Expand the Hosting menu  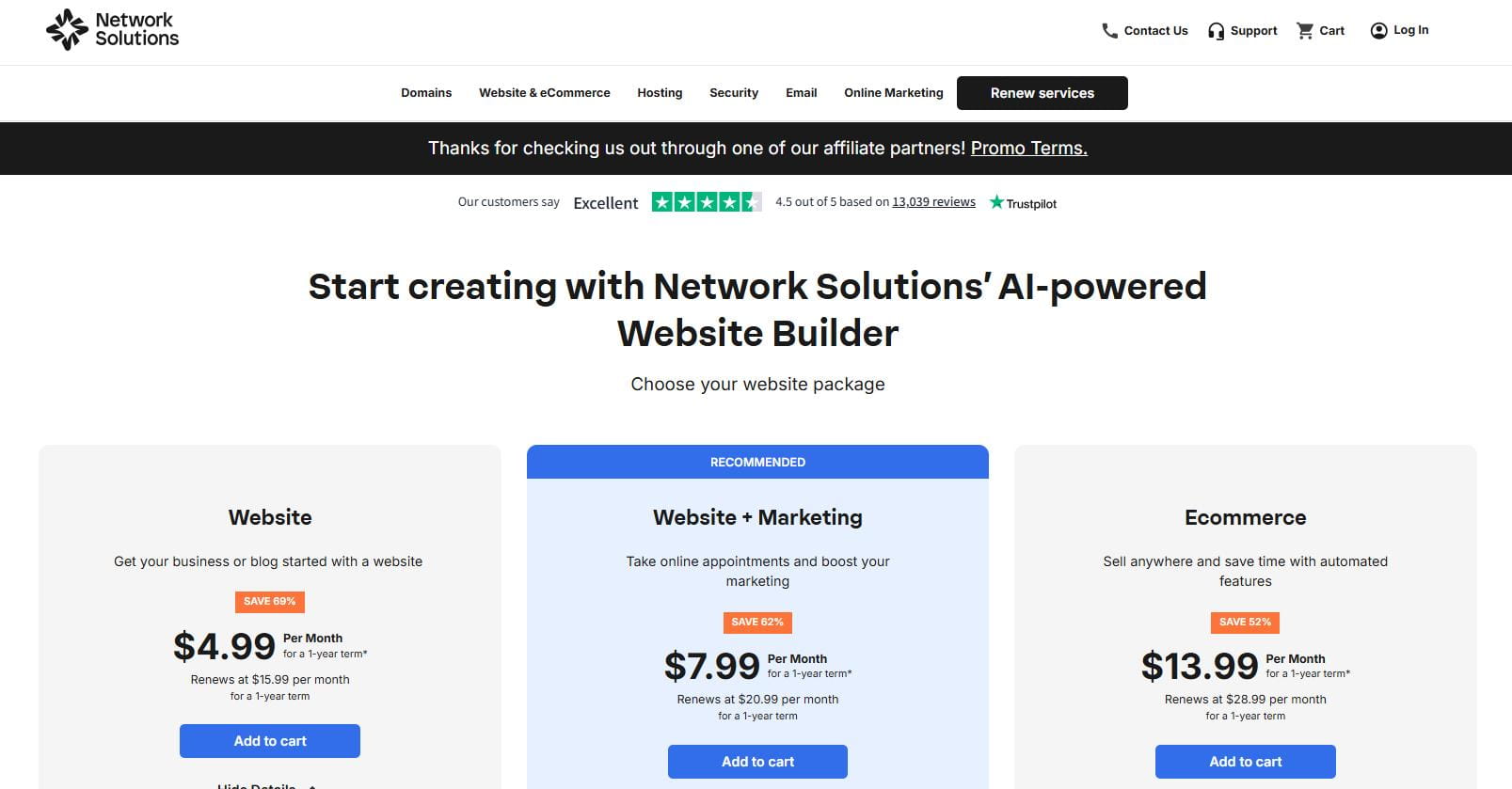point(660,93)
